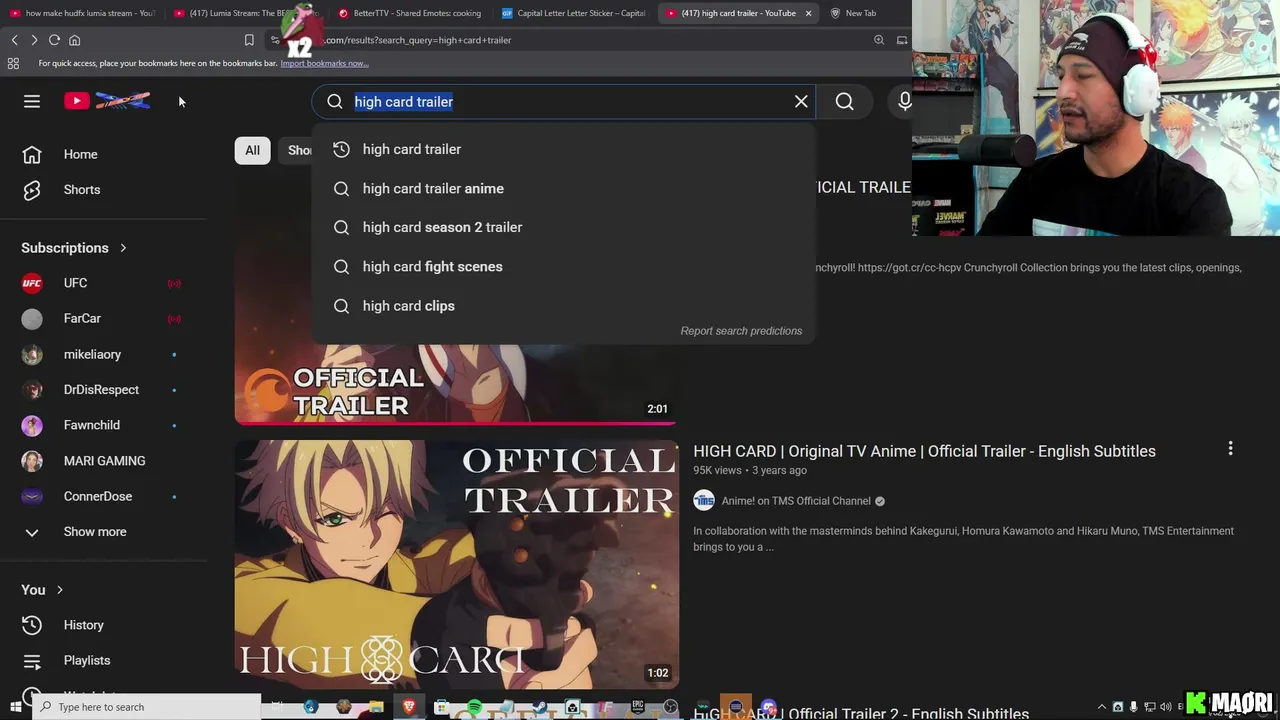The height and width of the screenshot is (720, 1280).
Task: Open Brave browser in the taskbar
Action: [x=409, y=707]
